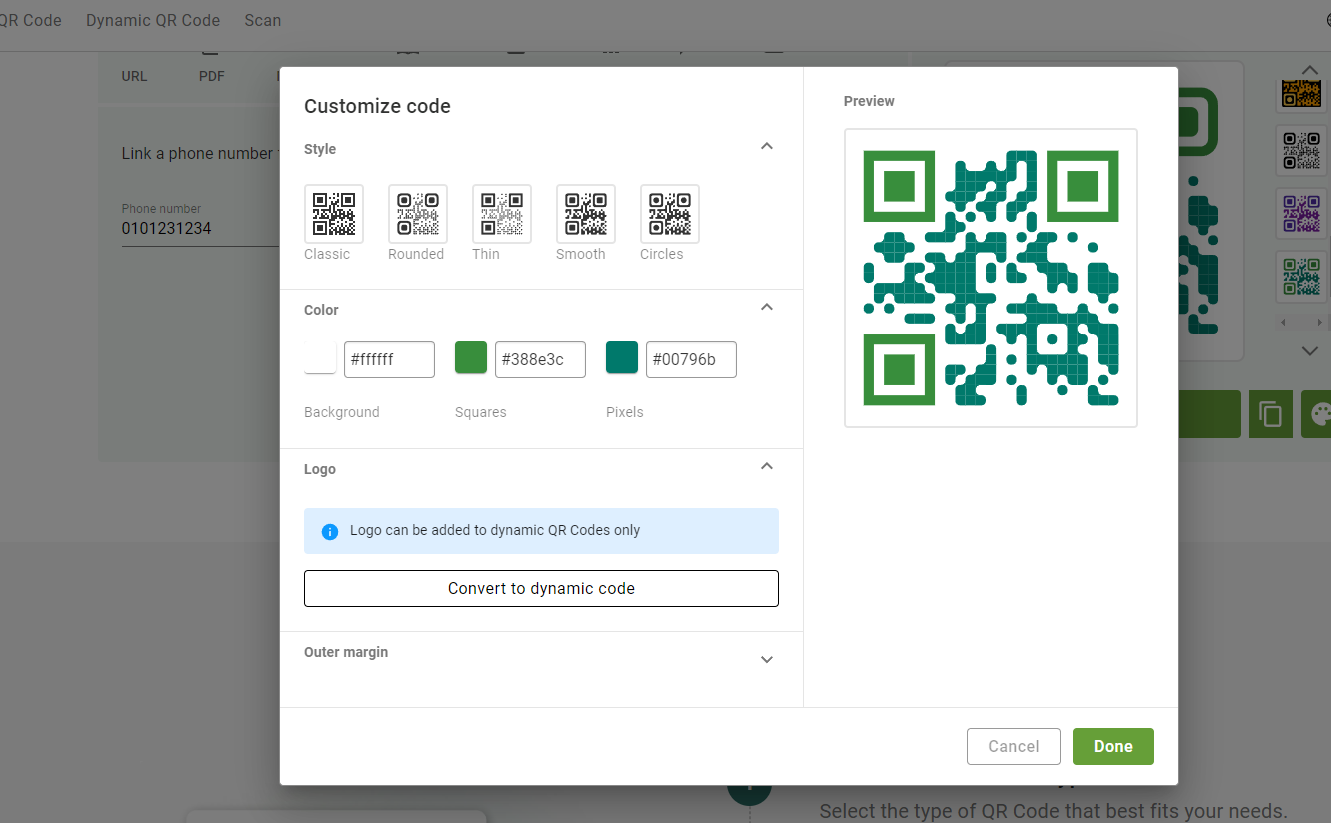Click the copy icon button

coord(1270,414)
